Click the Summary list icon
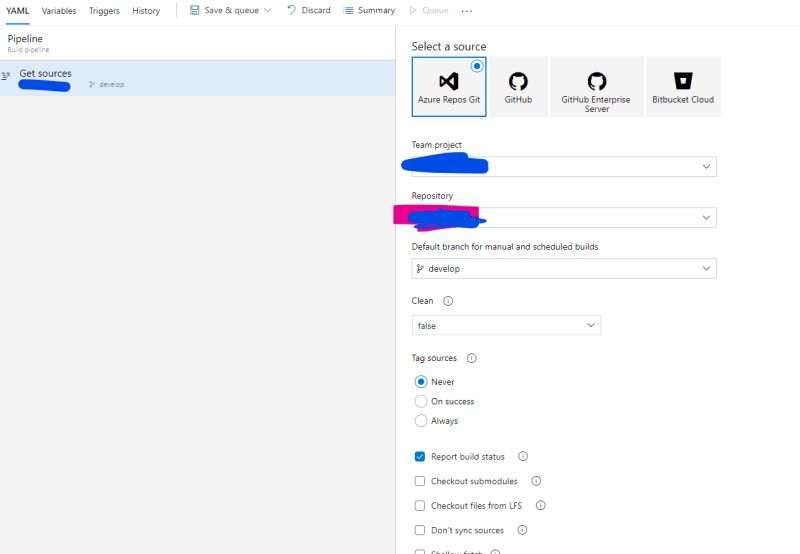Screen dimensions: 800x554 (x=348, y=10)
